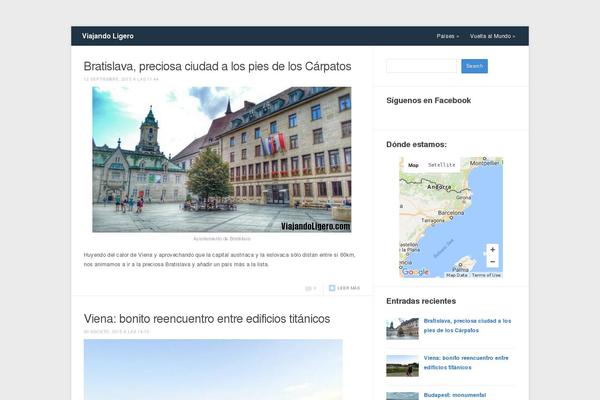Click the Viena post date text

pyautogui.click(x=116, y=332)
